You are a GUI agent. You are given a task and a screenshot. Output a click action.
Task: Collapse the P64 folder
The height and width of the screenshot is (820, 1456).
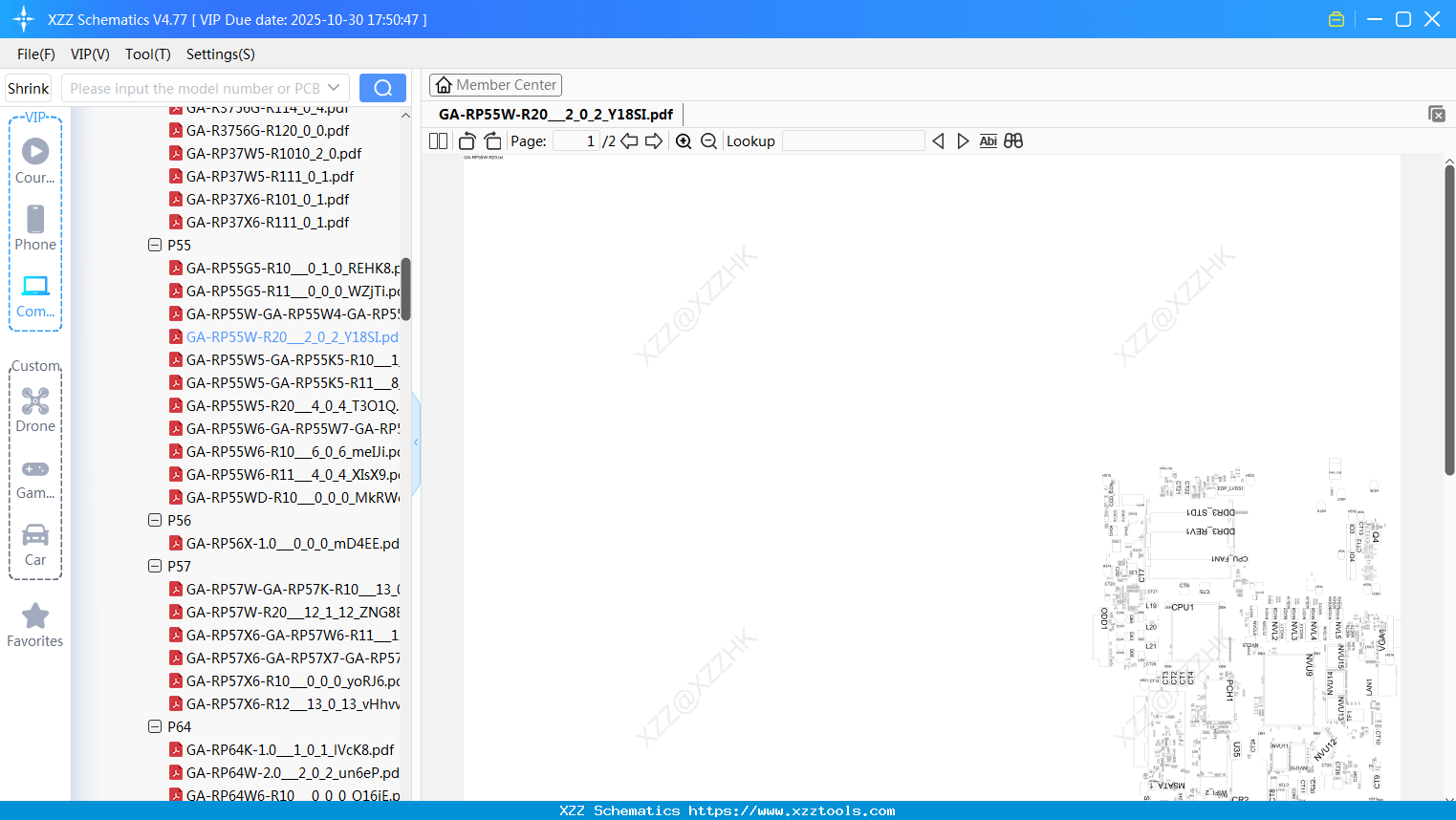click(155, 726)
